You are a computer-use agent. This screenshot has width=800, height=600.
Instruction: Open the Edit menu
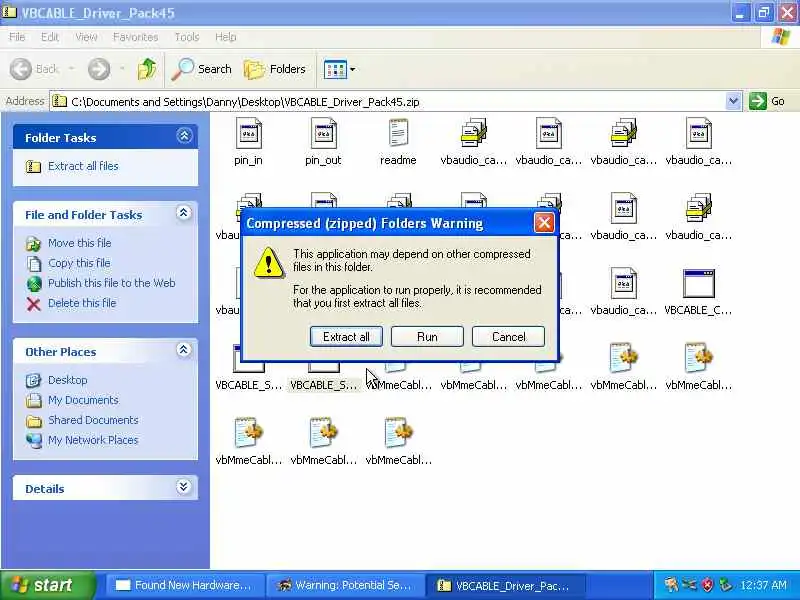pos(49,37)
